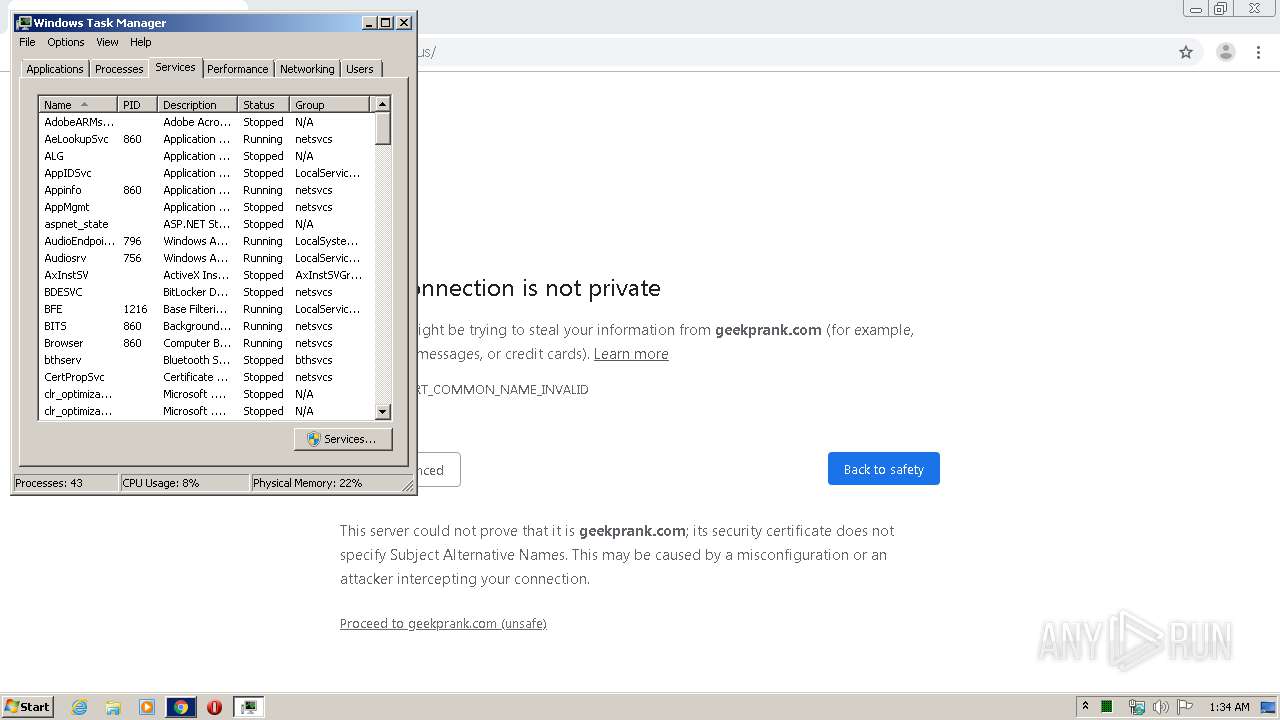Select the AudioEndpoi... service row
1280x720 pixels.
[206, 241]
